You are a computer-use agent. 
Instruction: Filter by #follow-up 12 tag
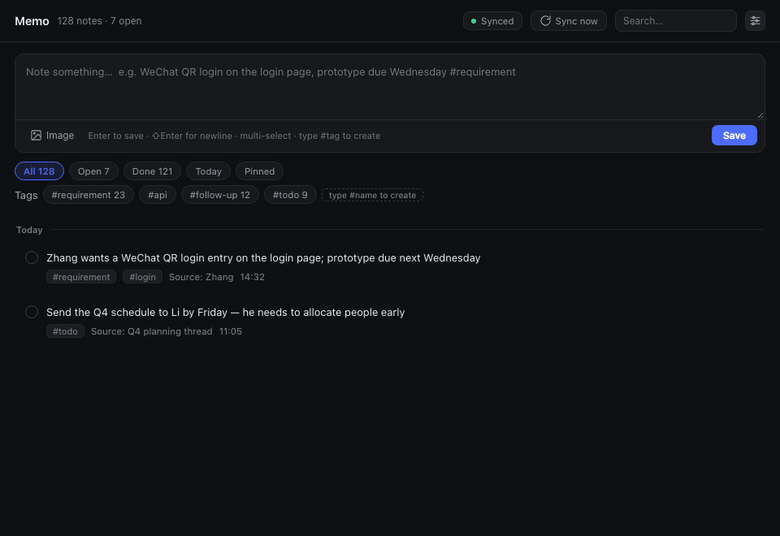(220, 195)
